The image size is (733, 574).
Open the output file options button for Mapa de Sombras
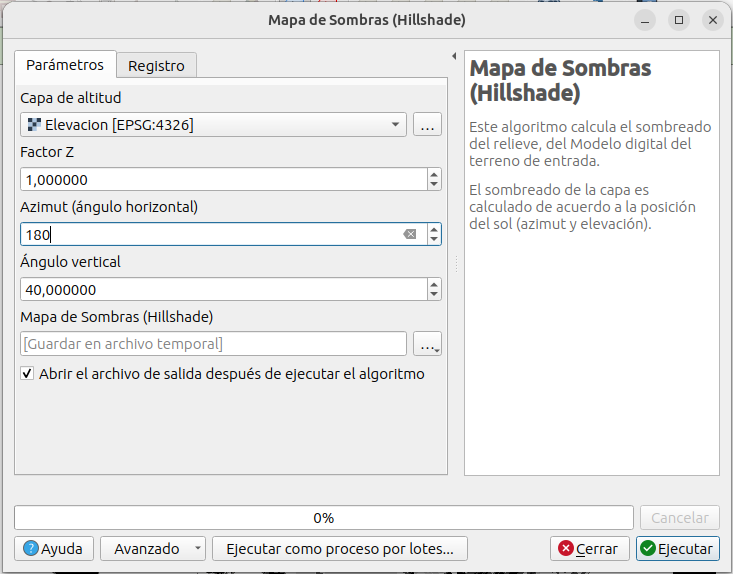[x=427, y=344]
